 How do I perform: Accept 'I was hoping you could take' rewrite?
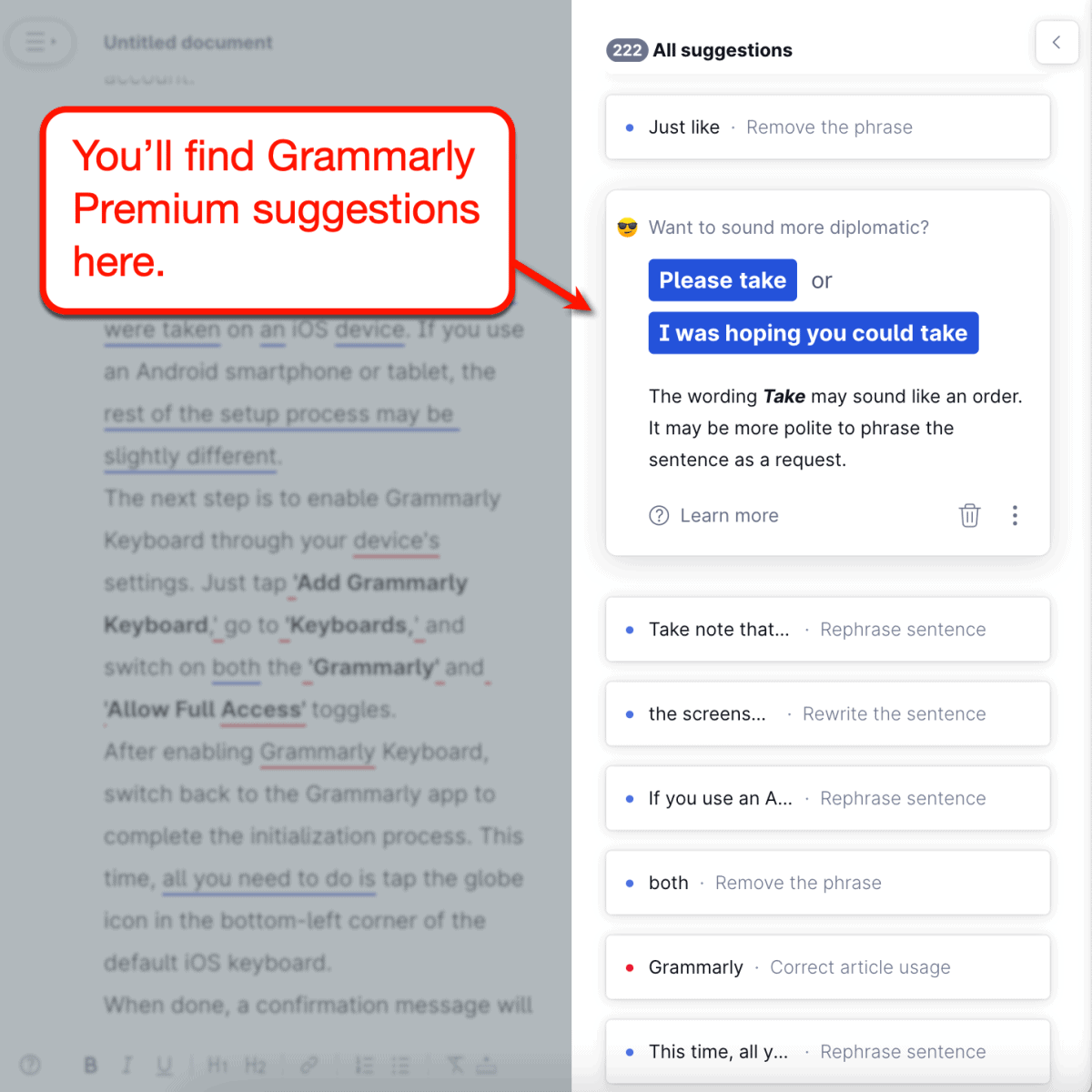tap(813, 332)
